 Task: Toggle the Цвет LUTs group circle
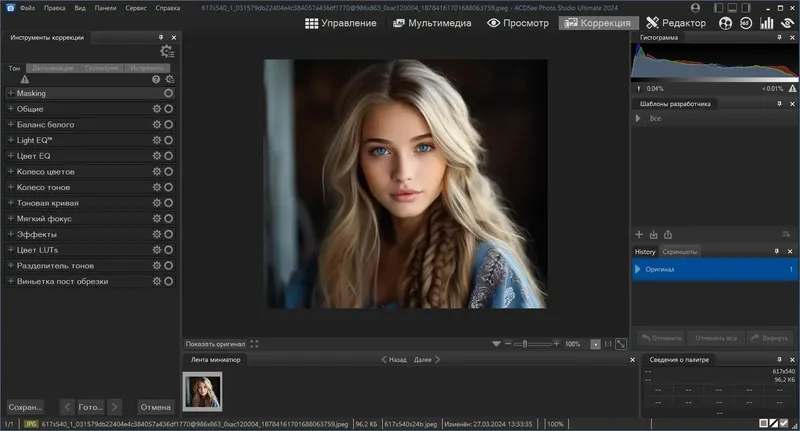tap(168, 250)
